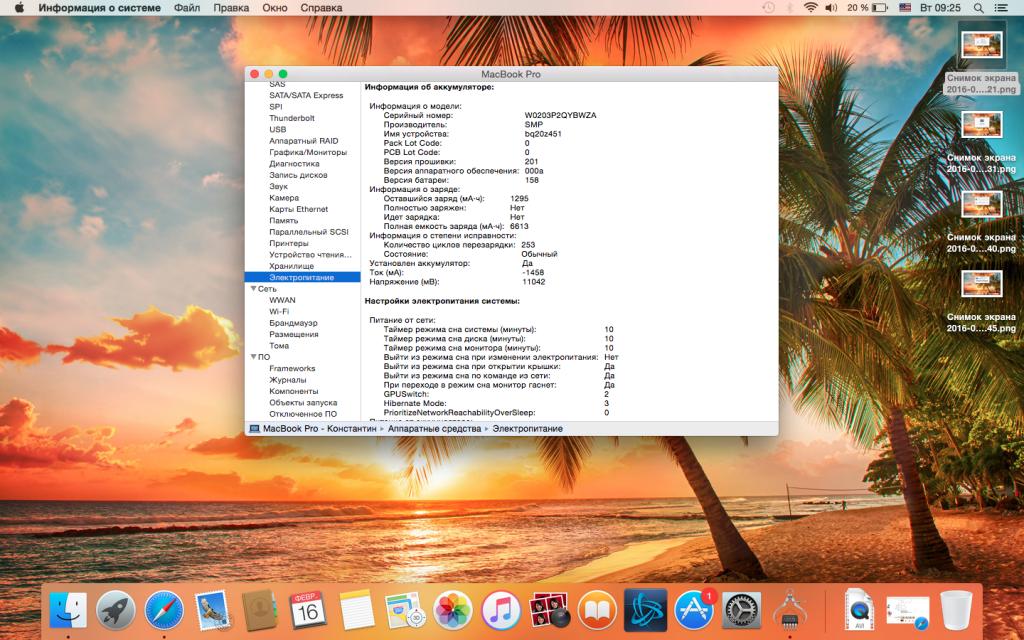Select Аппаратный RAID in sidebar
The width and height of the screenshot is (1024, 640).
(304, 141)
